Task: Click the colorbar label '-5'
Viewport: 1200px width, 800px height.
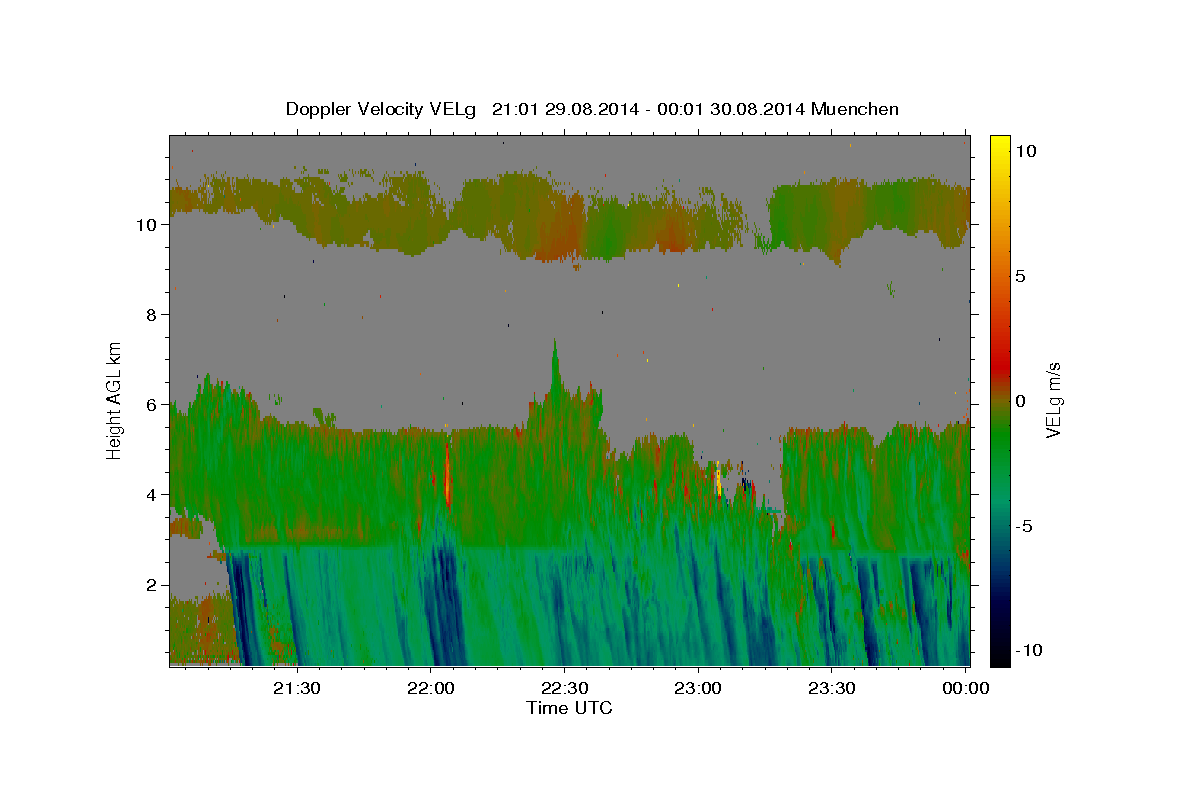Action: pyautogui.click(x=1025, y=526)
